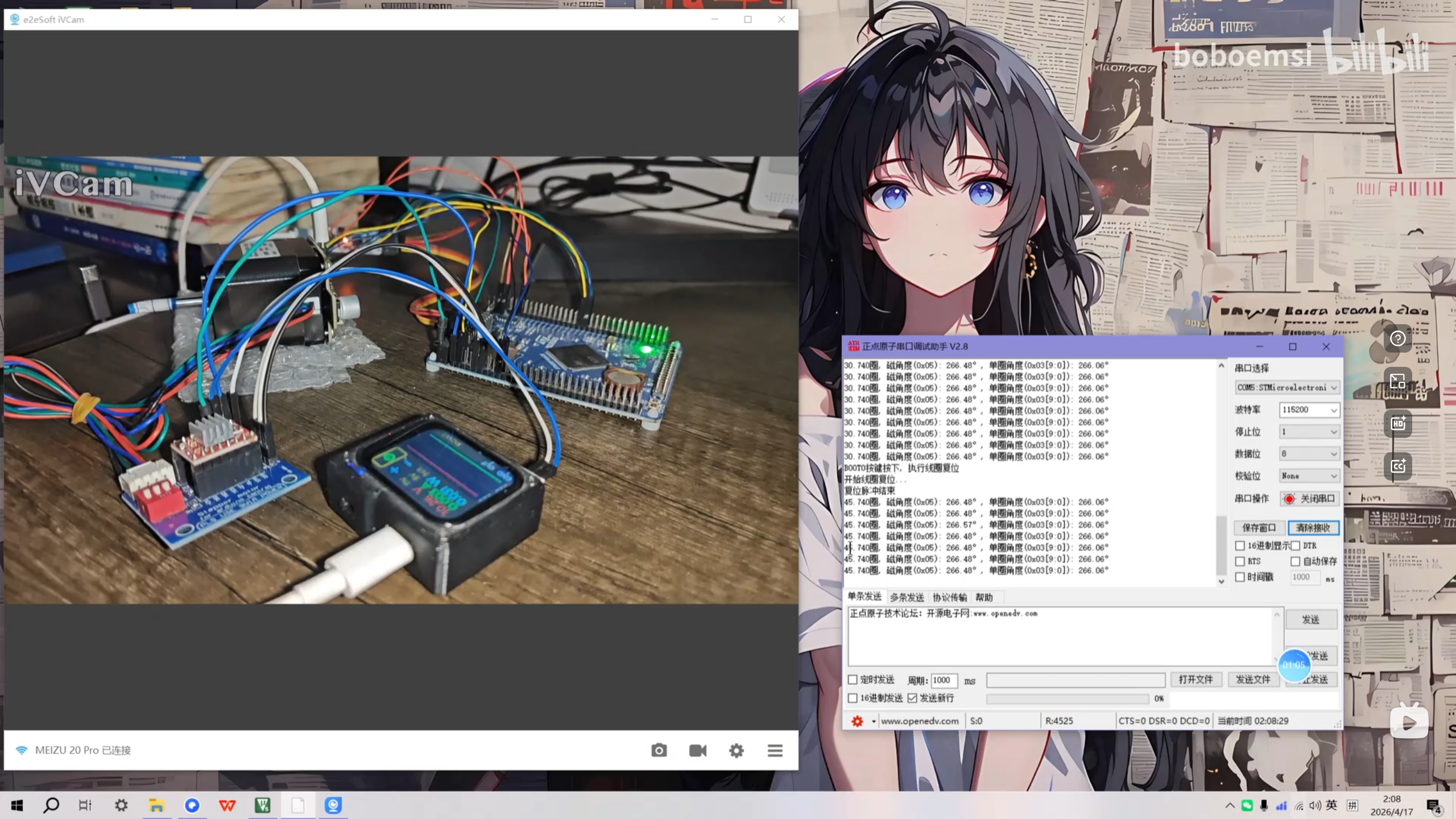Viewport: 1456px width, 819px height.
Task: Click the 拼 IME mode indicator
Action: tap(1353, 805)
